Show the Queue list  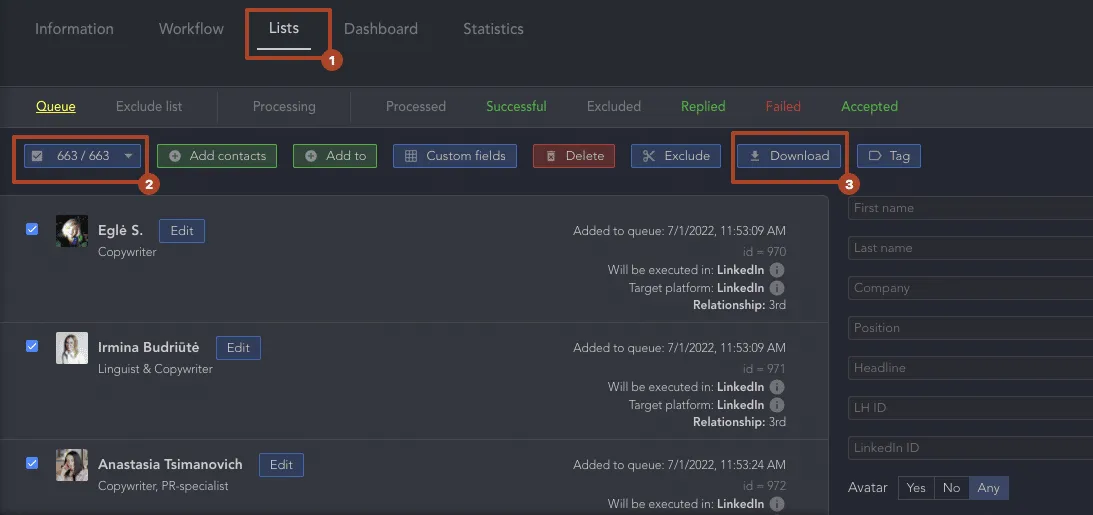(56, 107)
